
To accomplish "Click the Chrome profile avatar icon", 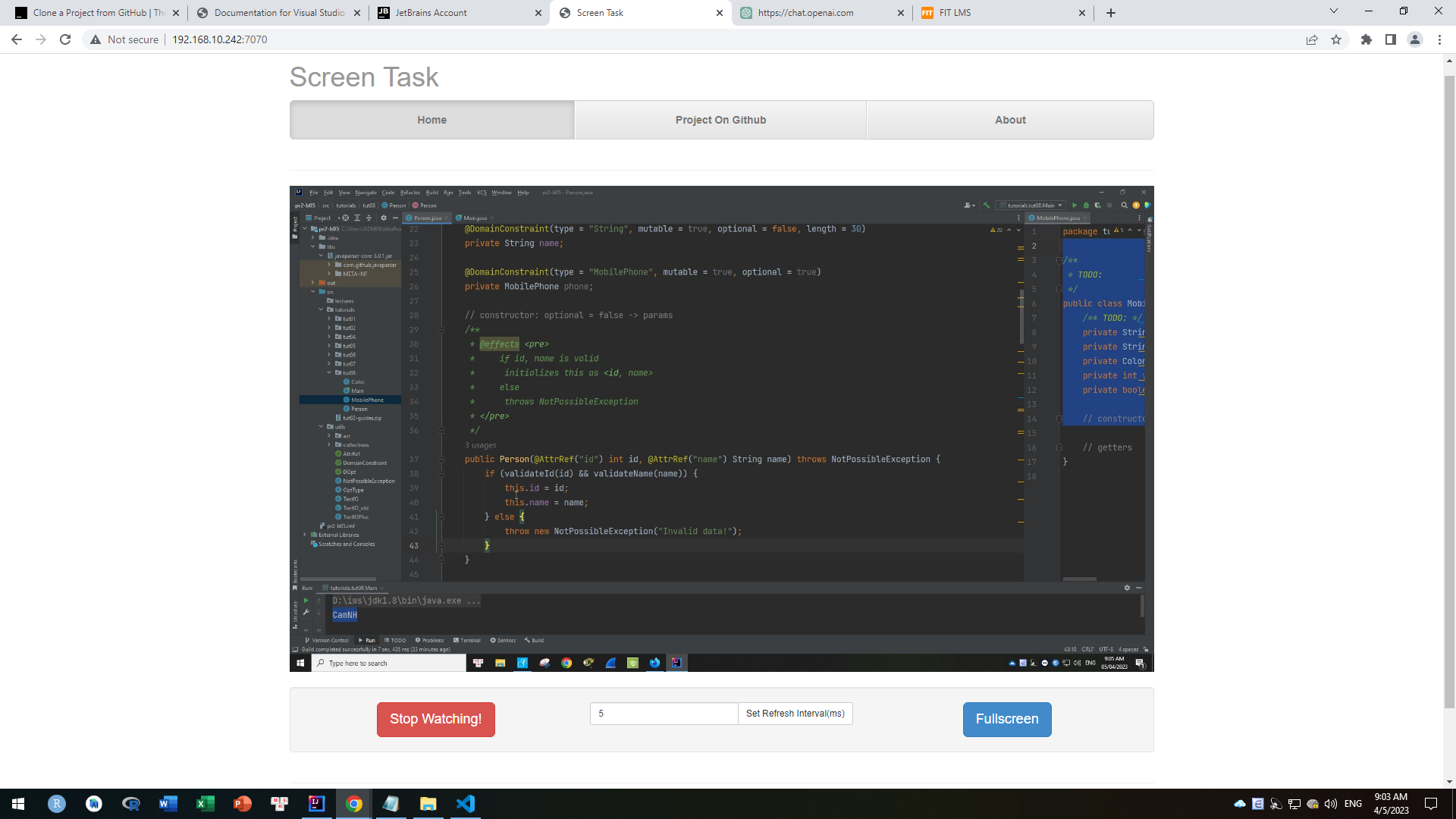I will point(1415,39).
